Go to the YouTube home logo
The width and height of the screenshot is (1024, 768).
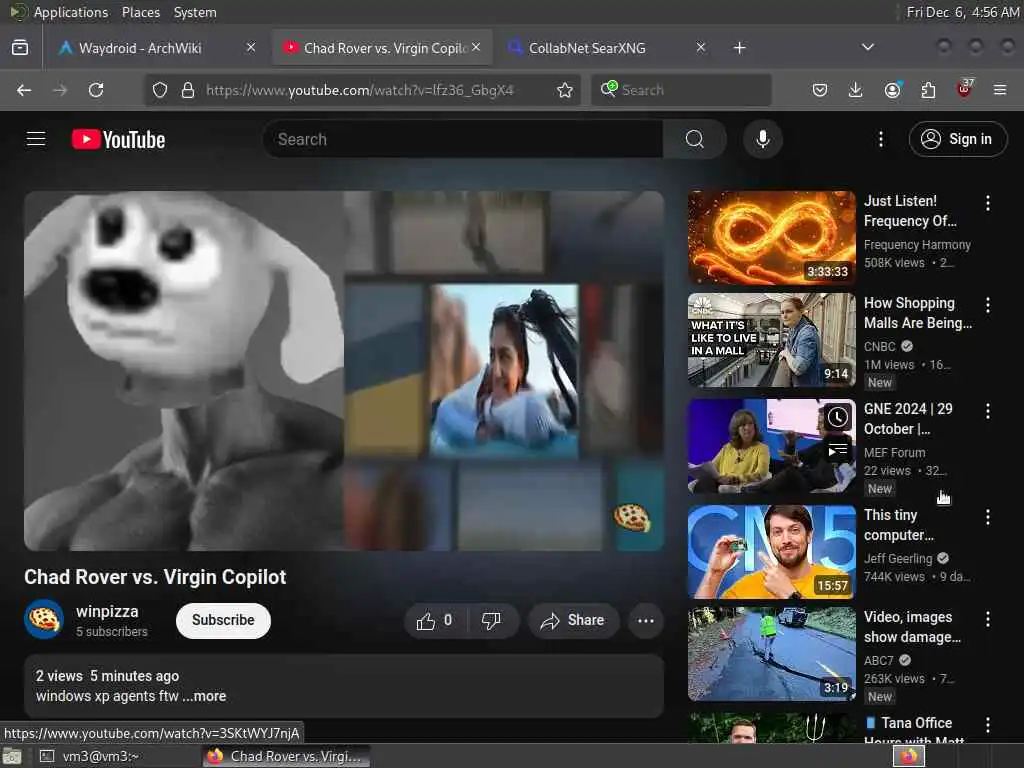point(118,139)
